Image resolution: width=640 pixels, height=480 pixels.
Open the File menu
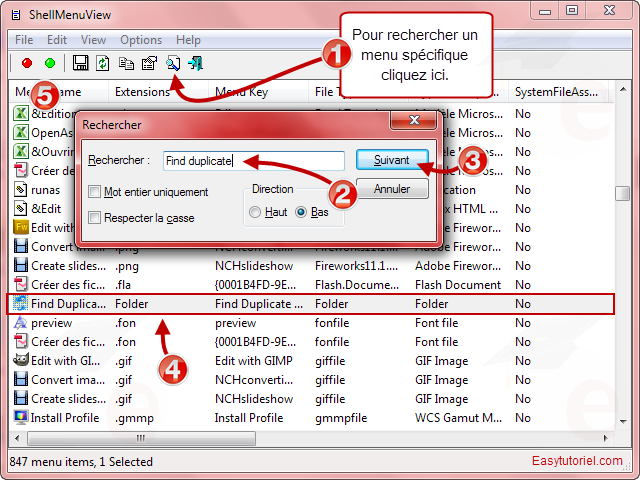[x=24, y=40]
